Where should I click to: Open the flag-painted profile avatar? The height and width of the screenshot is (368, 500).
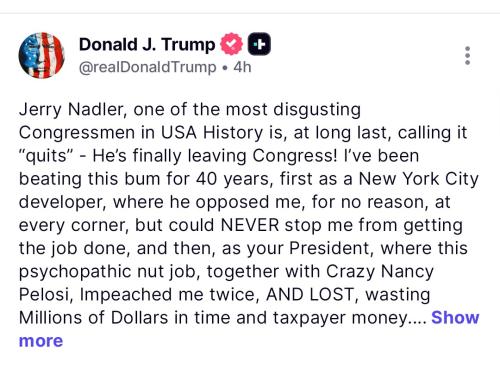click(41, 55)
